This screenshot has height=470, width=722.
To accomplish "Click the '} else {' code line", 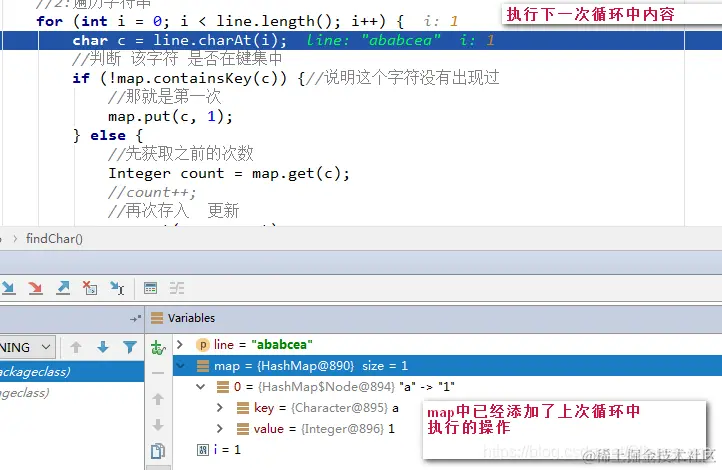I will click(x=108, y=135).
